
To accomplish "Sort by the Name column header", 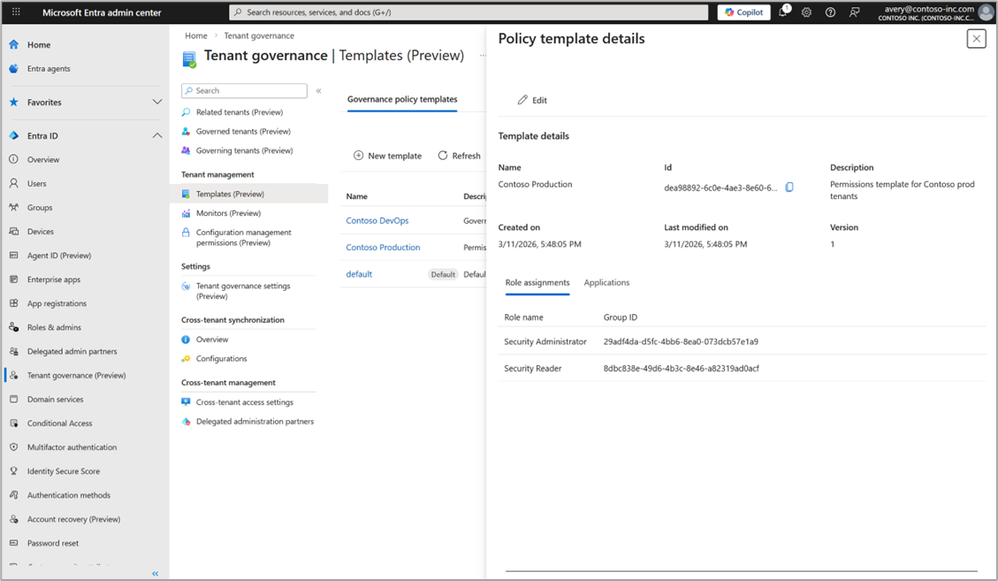I will (356, 196).
